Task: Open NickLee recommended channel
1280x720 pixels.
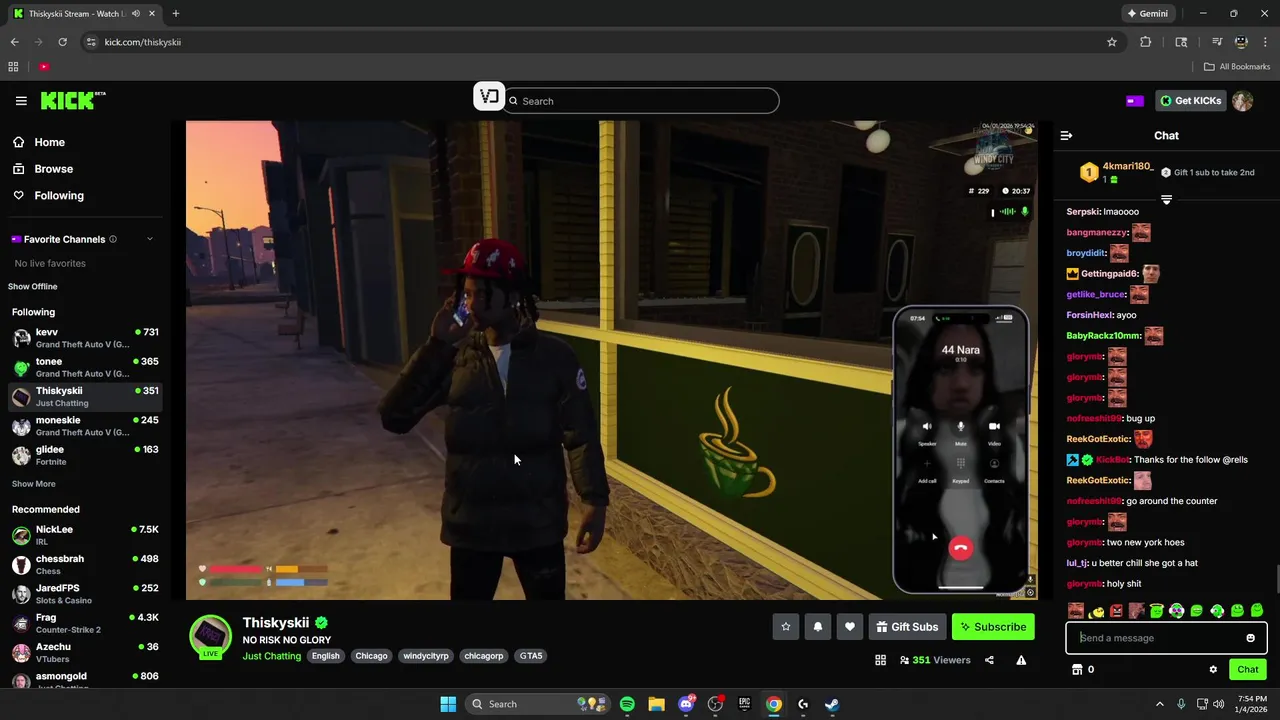Action: 85,535
